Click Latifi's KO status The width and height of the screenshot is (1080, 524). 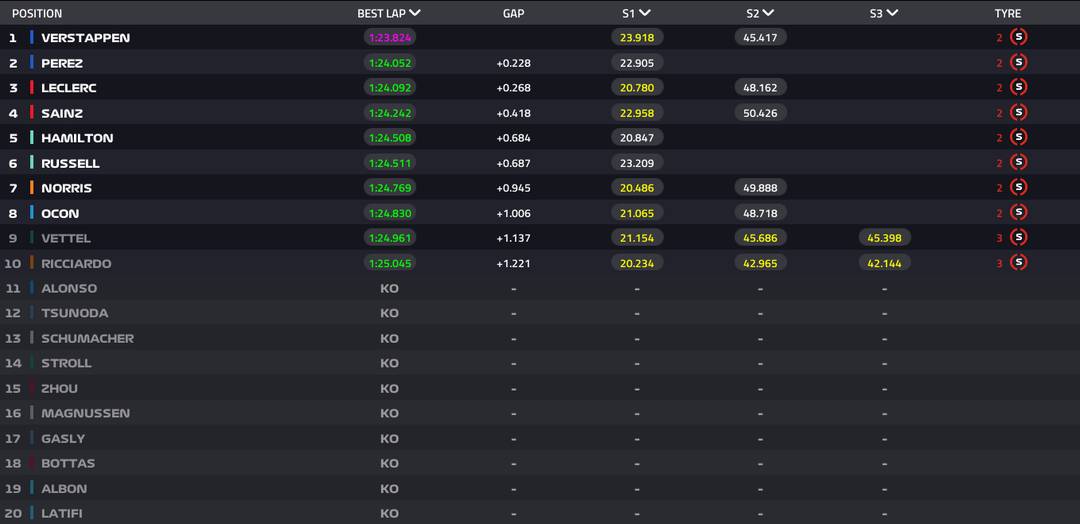(x=389, y=514)
